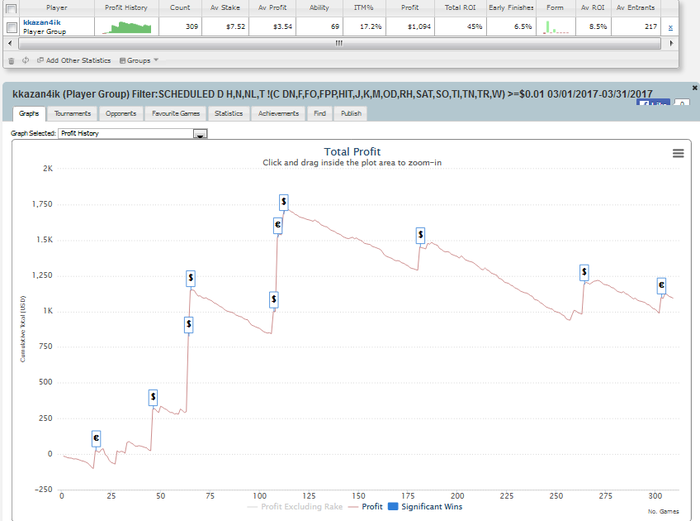Click the 45% Total ROI cell
This screenshot has width=700, height=521.
coord(460,27)
